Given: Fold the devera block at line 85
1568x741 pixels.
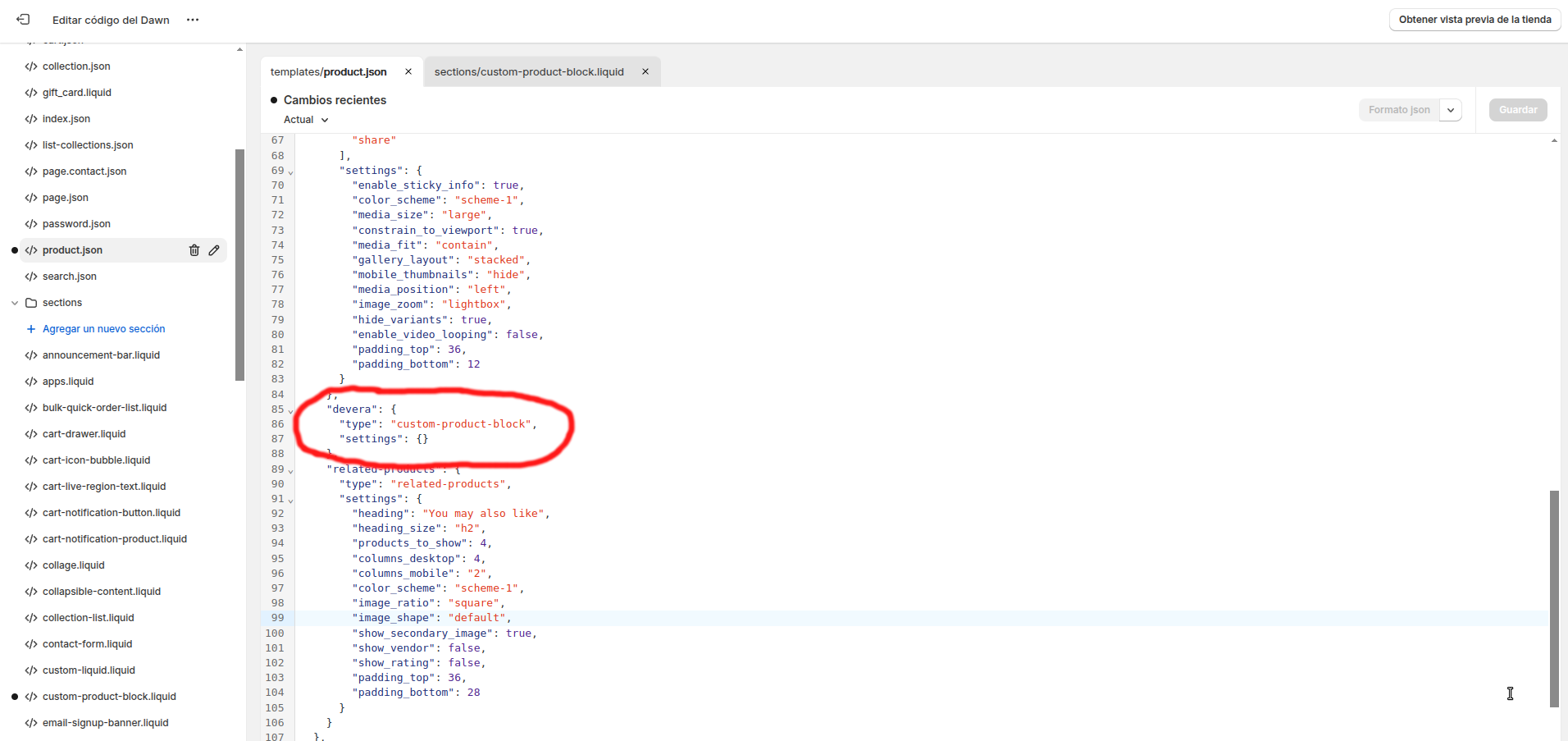Looking at the screenshot, I should click(291, 411).
